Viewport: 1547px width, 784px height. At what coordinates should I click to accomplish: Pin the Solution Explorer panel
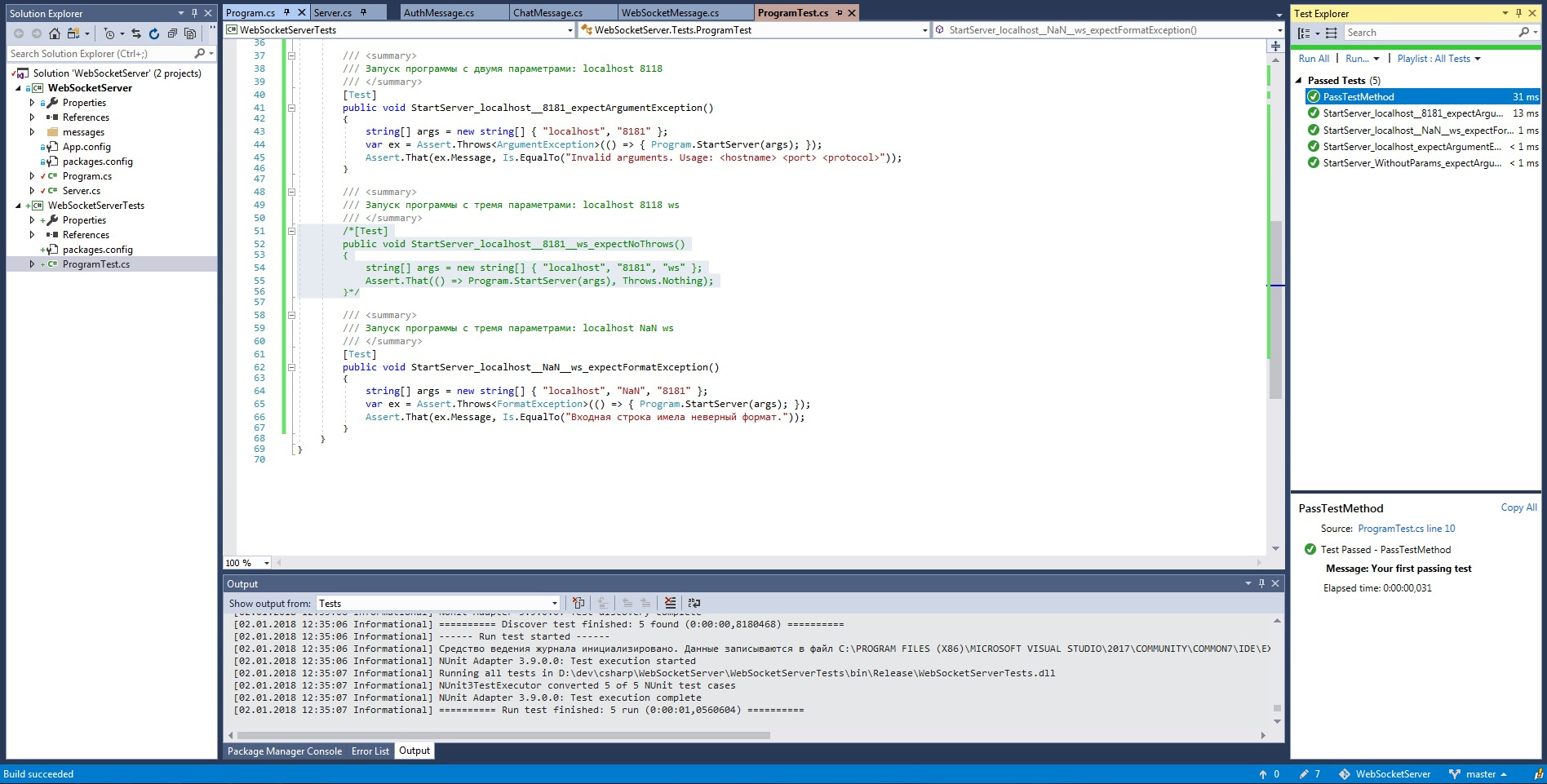[194, 13]
